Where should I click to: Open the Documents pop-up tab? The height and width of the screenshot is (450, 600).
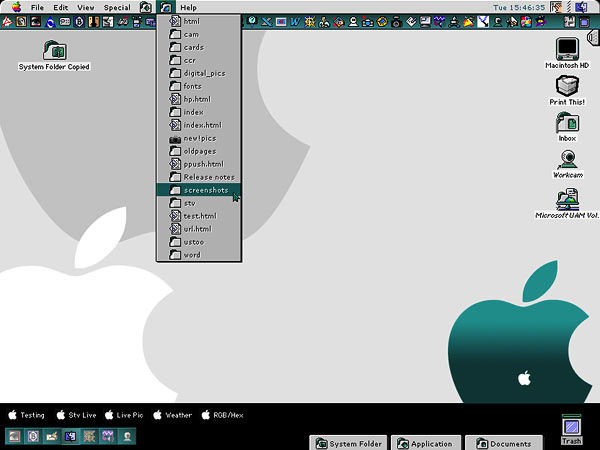tap(504, 443)
